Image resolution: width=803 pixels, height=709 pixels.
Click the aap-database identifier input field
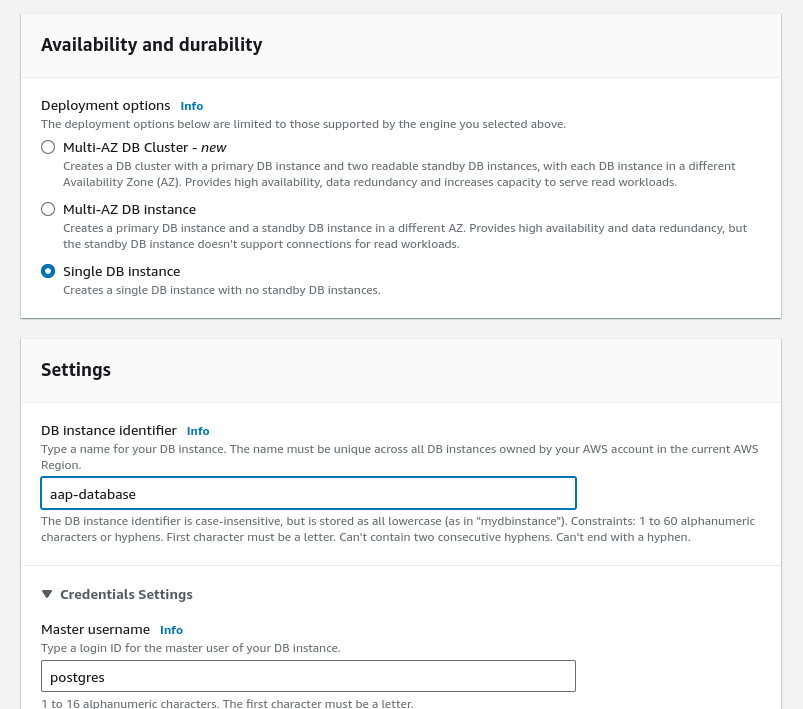308,493
